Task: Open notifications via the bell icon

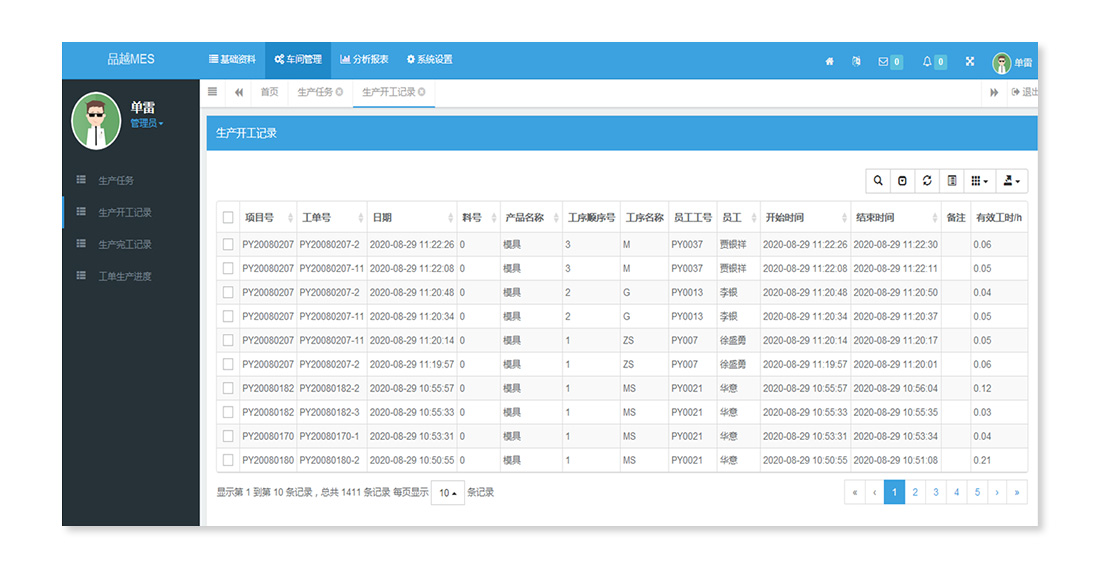Action: point(927,61)
